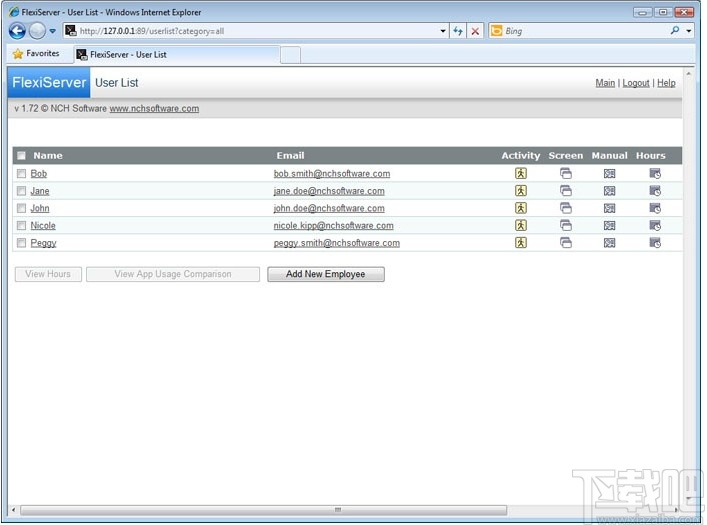Open John's user profile link
This screenshot has width=707, height=525.
(40, 208)
